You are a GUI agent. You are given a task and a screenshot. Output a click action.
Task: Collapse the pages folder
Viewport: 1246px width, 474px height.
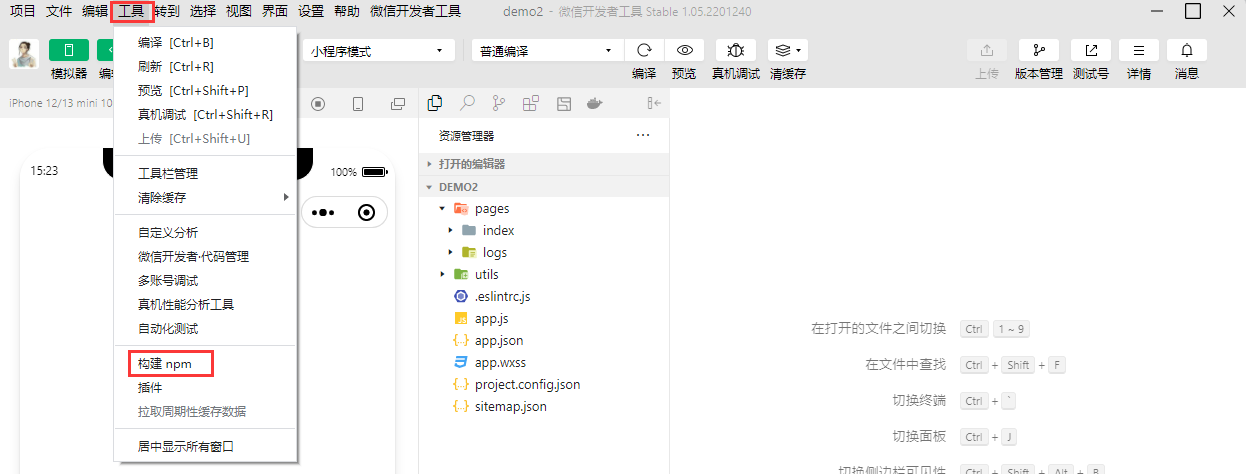pos(544,209)
